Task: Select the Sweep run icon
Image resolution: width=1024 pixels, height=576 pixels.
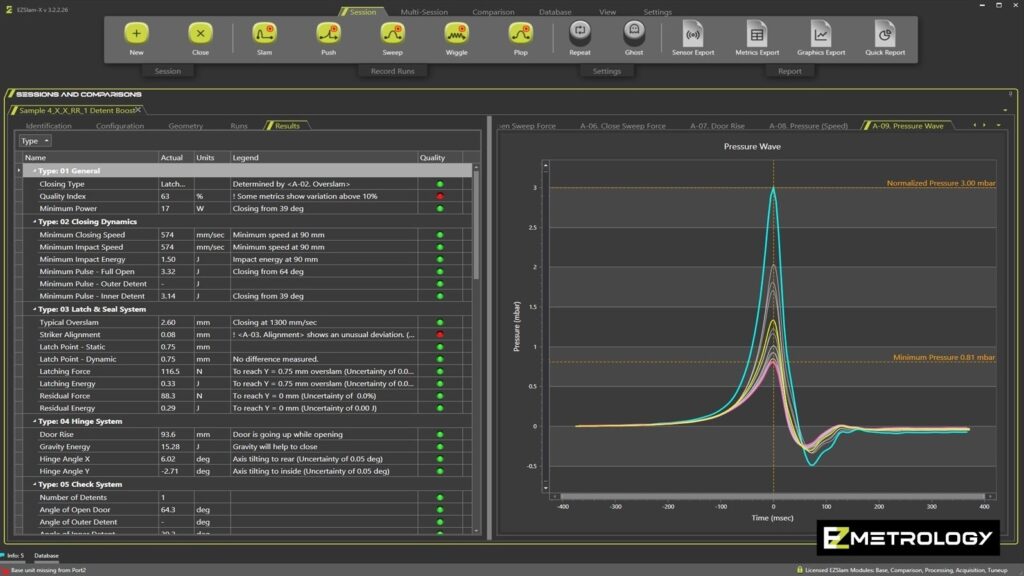Action: 392,34
